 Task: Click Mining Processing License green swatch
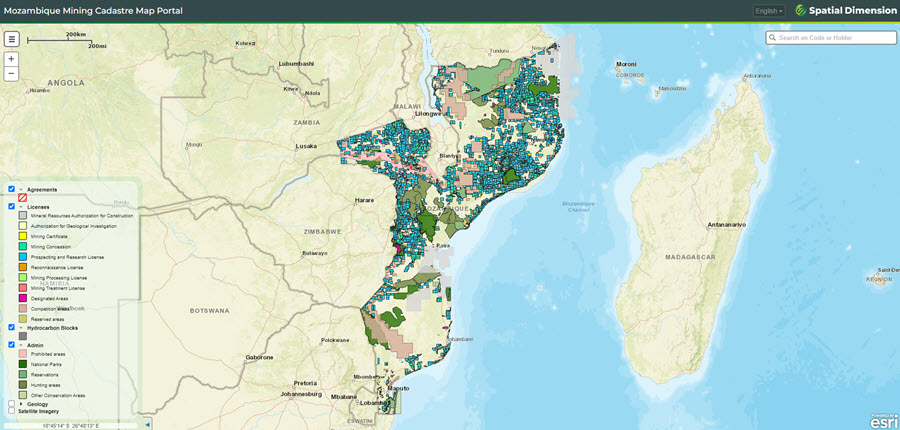pos(22,277)
